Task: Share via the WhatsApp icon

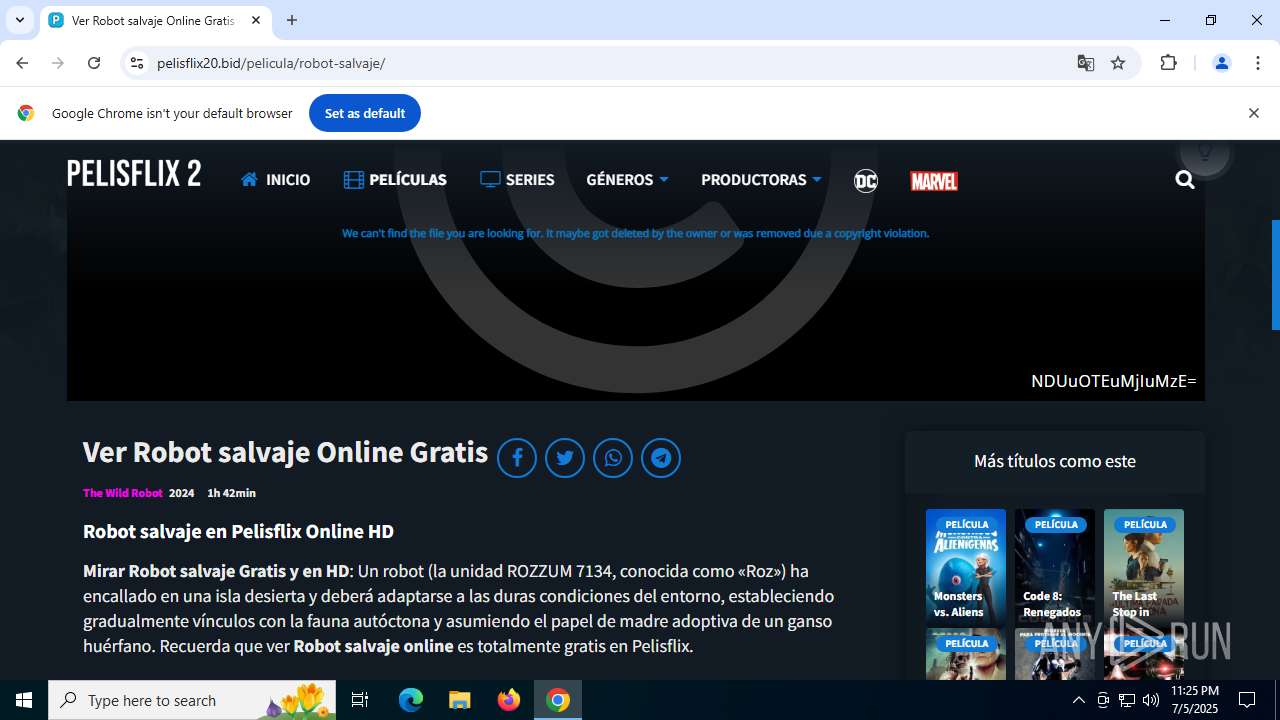Action: pos(613,458)
